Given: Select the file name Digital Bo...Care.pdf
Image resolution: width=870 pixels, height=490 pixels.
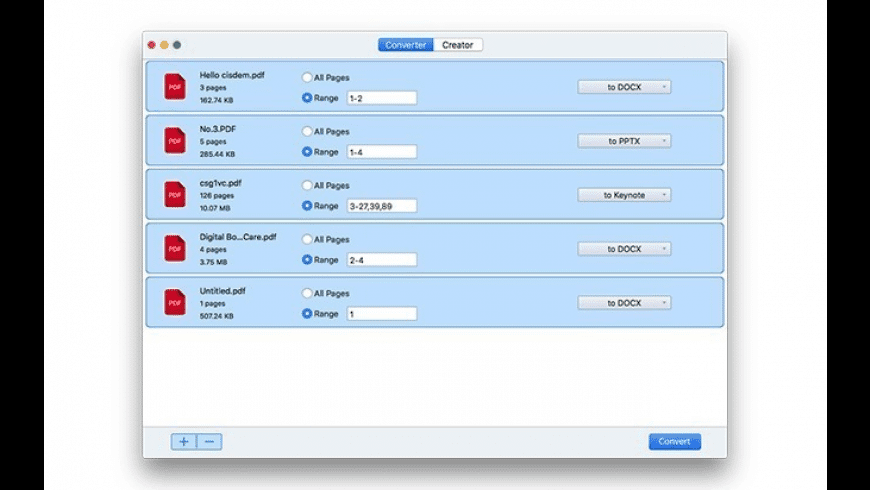Looking at the screenshot, I should 238,236.
